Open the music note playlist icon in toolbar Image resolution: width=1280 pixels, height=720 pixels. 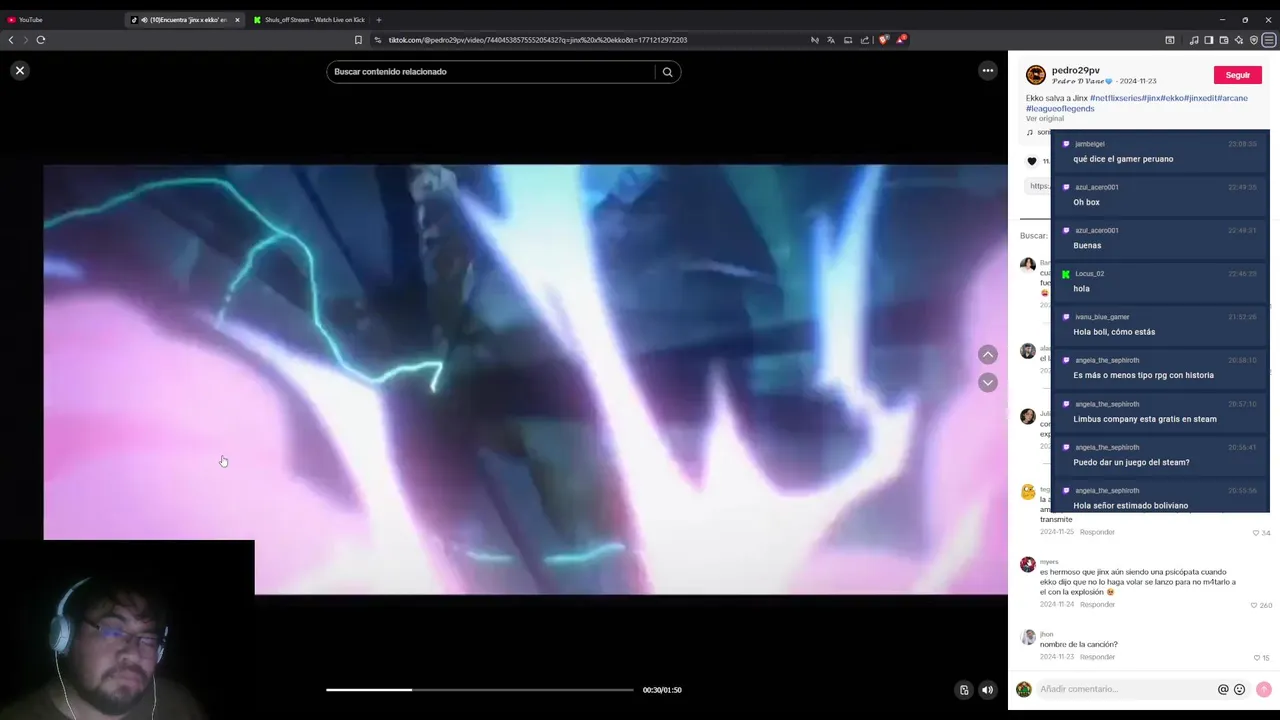(1194, 40)
